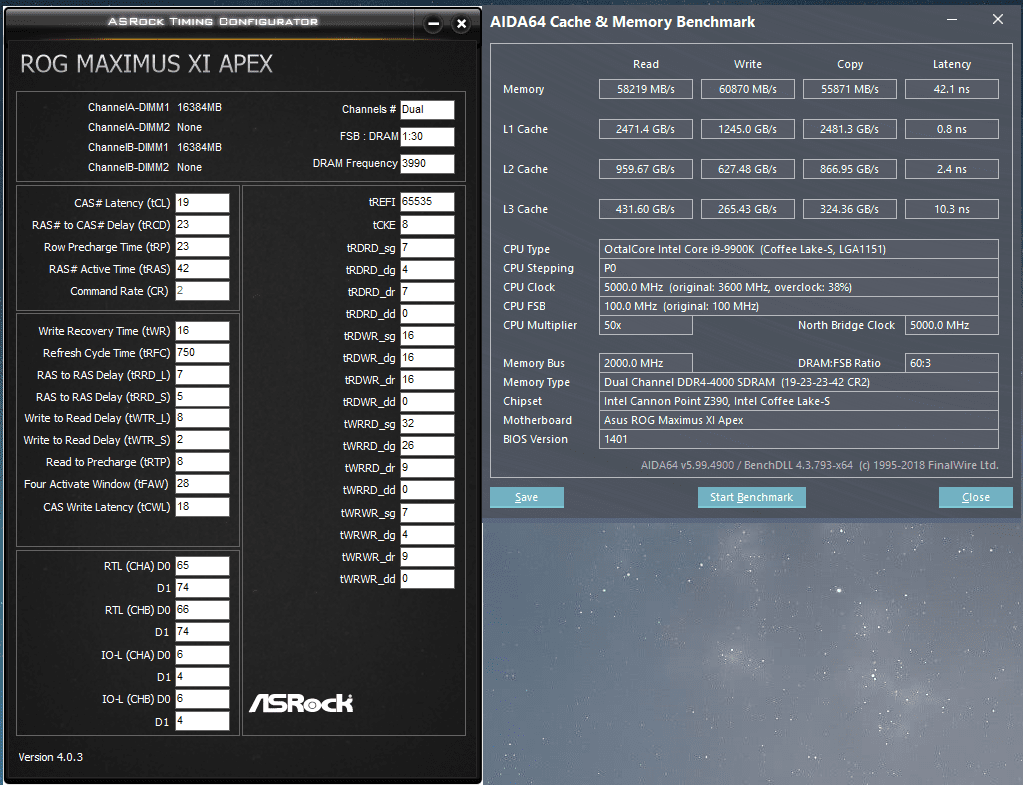1023x785 pixels.
Task: Click the Memory Write result 60870 MB/s
Action: (x=748, y=89)
